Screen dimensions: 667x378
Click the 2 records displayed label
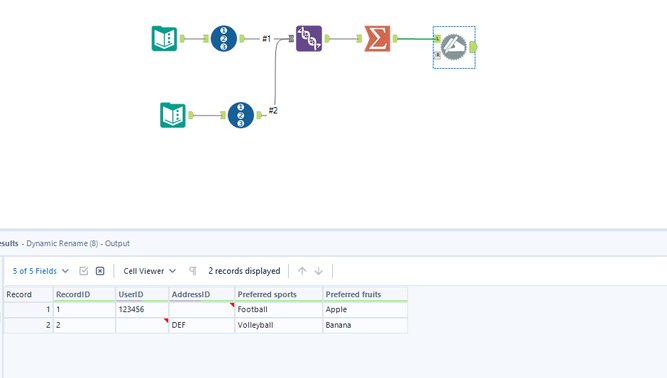[244, 271]
